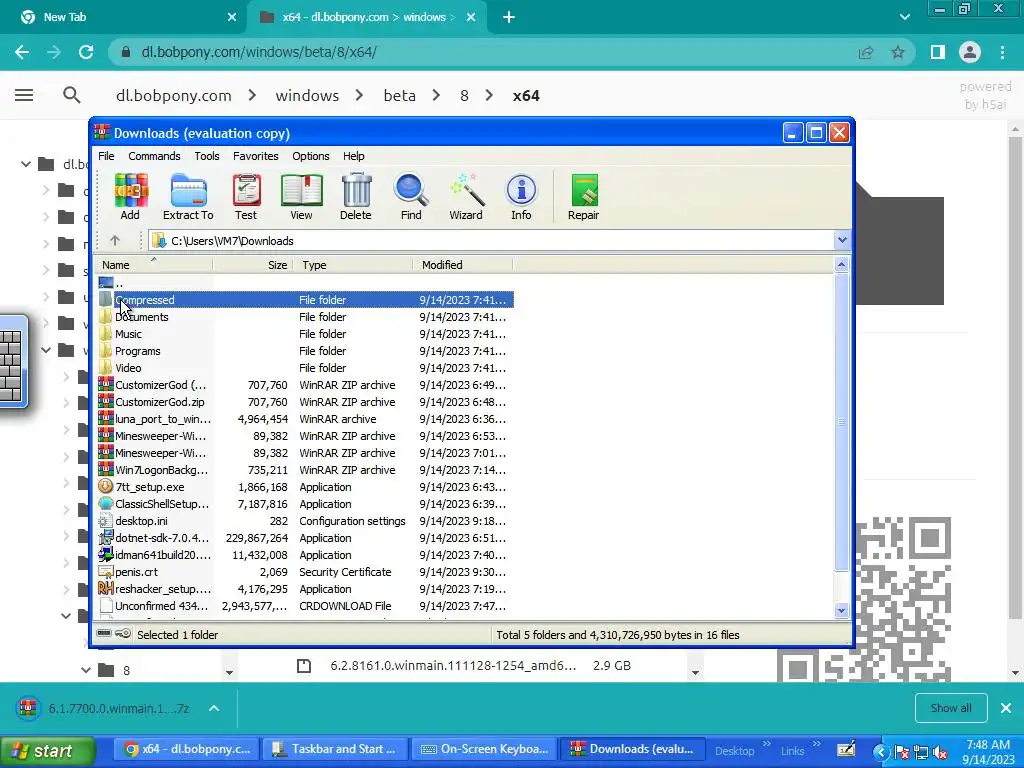
Task: Close the New Tab tab
Action: pyautogui.click(x=232, y=18)
